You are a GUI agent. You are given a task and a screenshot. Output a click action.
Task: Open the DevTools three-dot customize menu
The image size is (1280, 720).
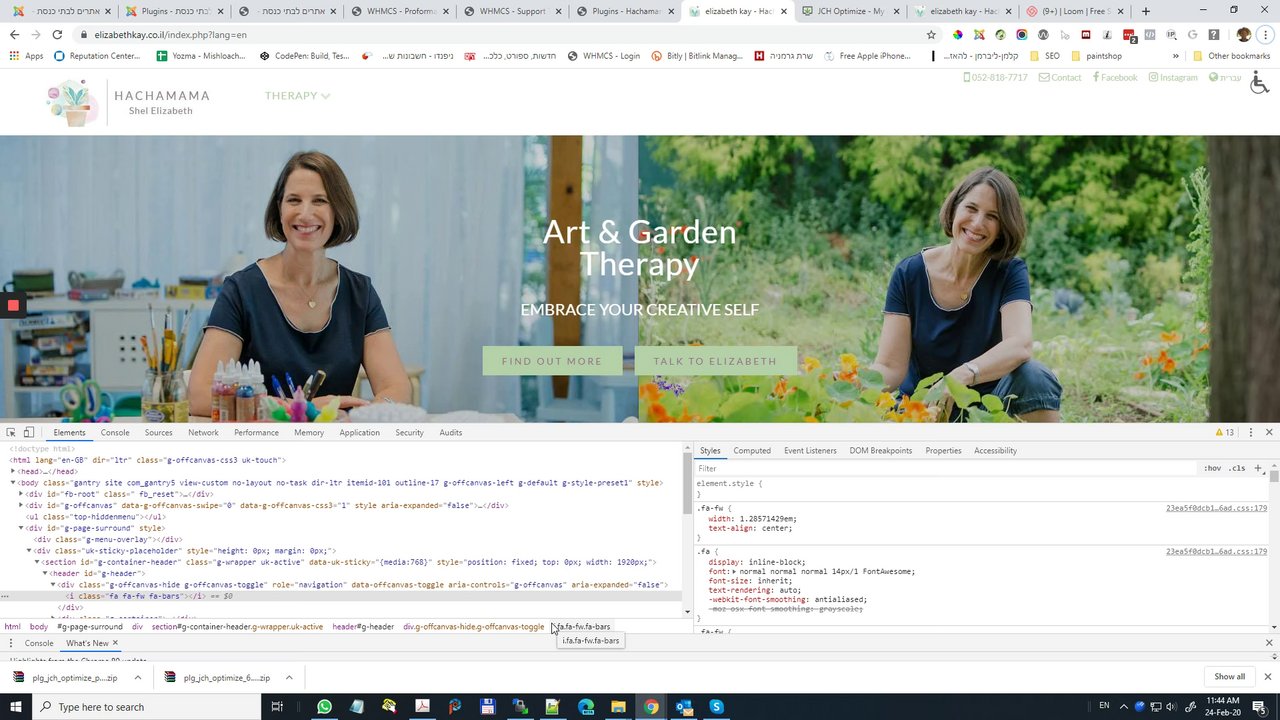pyautogui.click(x=1250, y=432)
